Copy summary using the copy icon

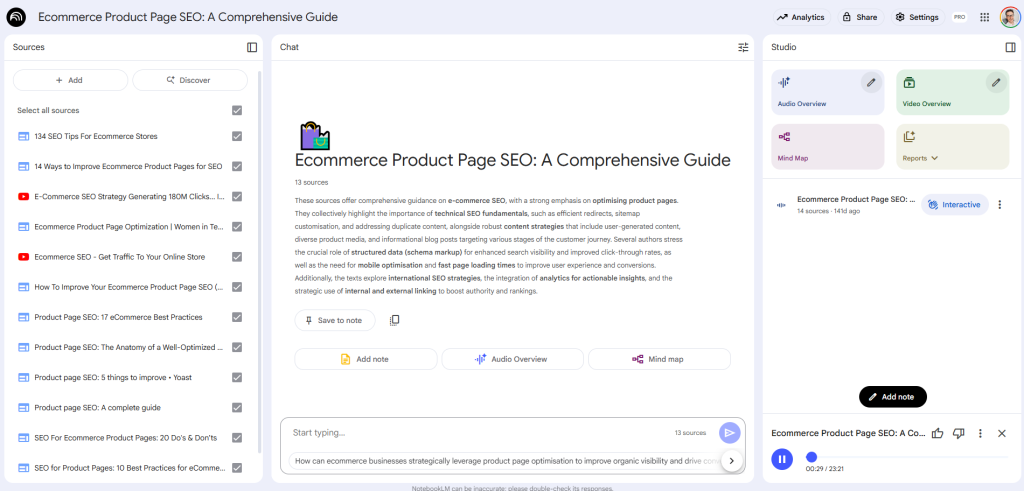point(394,321)
